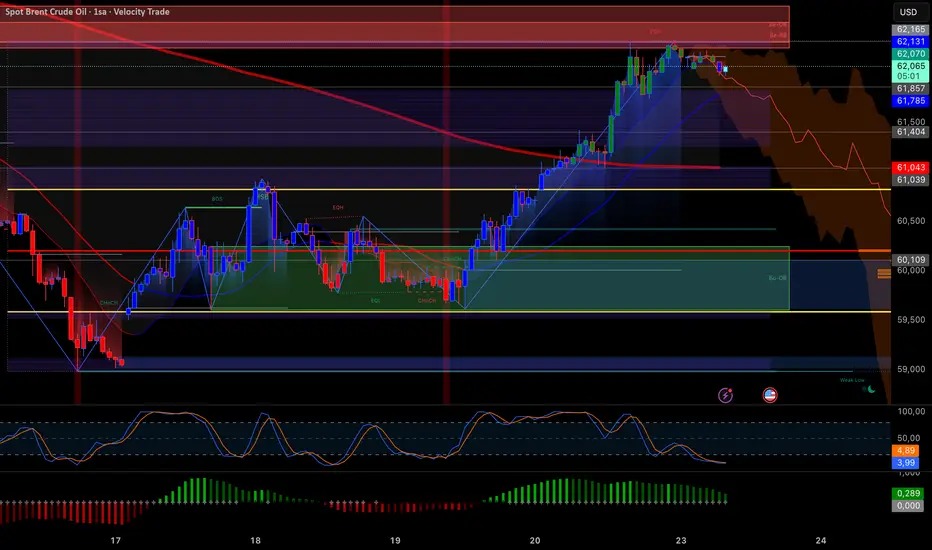Click the 59,500 price scale value

coord(911,320)
